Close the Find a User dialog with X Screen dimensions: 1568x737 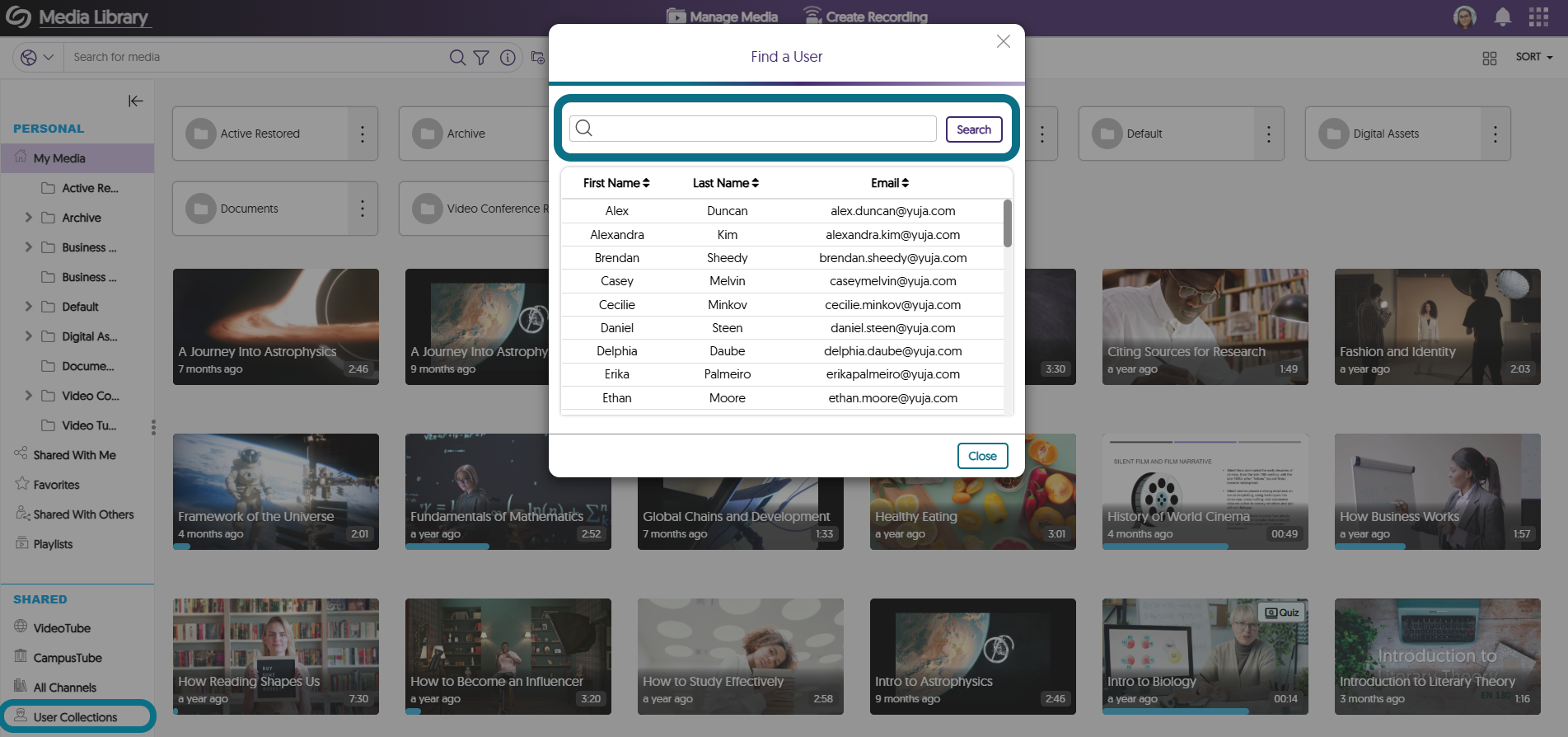click(1003, 41)
